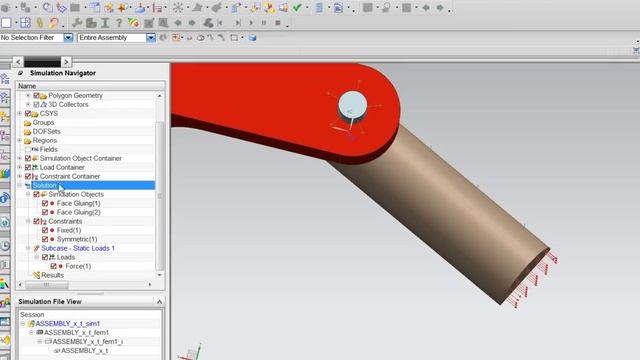This screenshot has height=360, width=640.
Task: Click the tan cylinder in the viewport
Action: pyautogui.click(x=441, y=212)
